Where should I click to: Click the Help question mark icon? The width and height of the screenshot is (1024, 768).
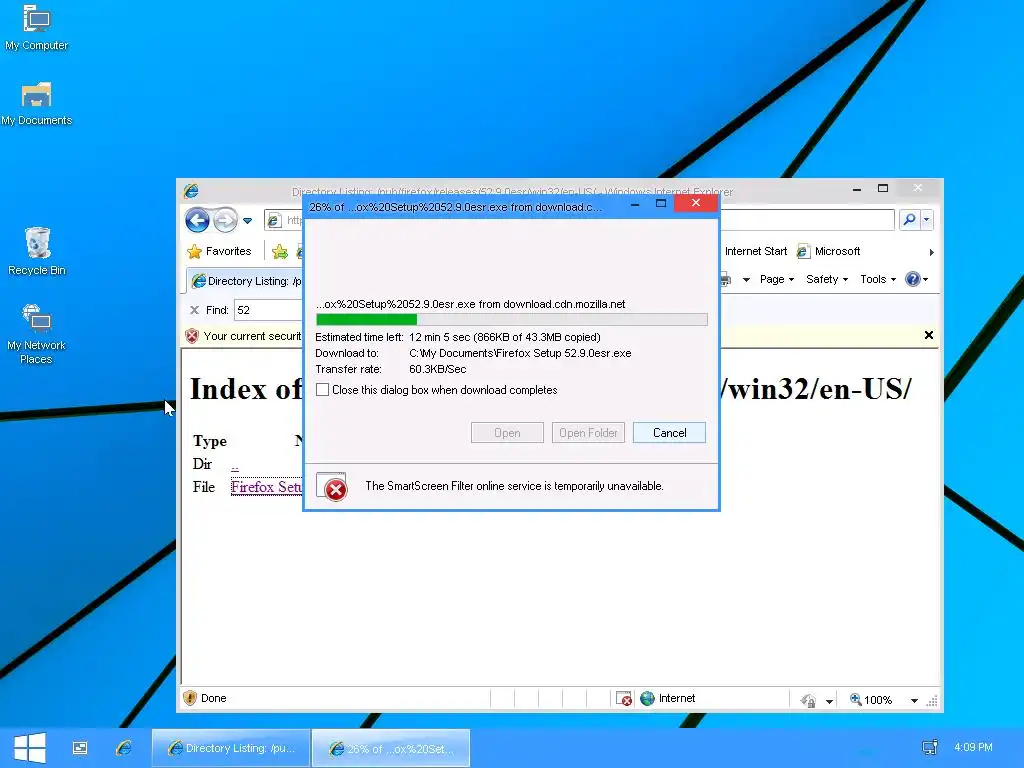(x=912, y=280)
